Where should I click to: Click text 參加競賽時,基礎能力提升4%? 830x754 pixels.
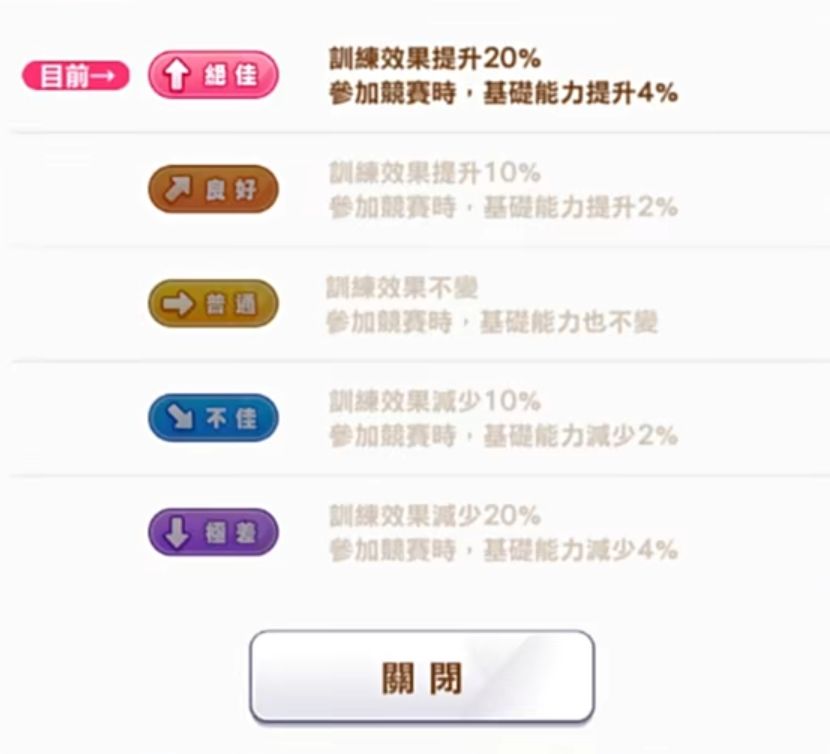(503, 93)
